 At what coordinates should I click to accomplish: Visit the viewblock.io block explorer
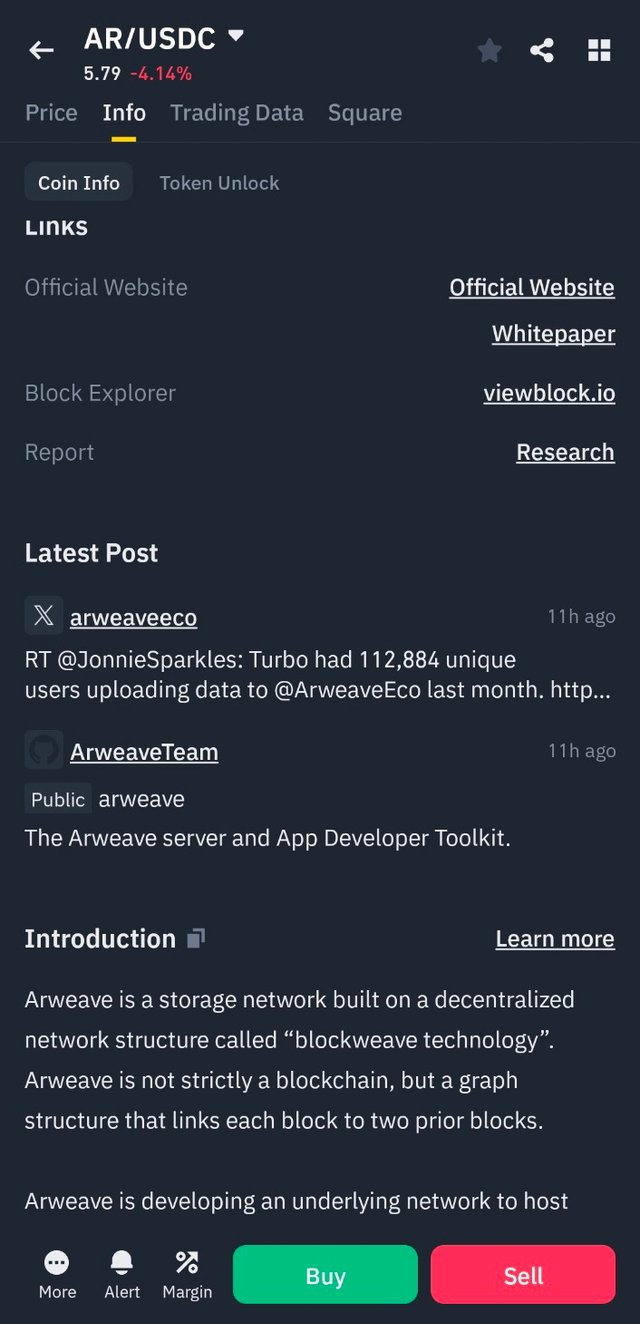click(549, 393)
